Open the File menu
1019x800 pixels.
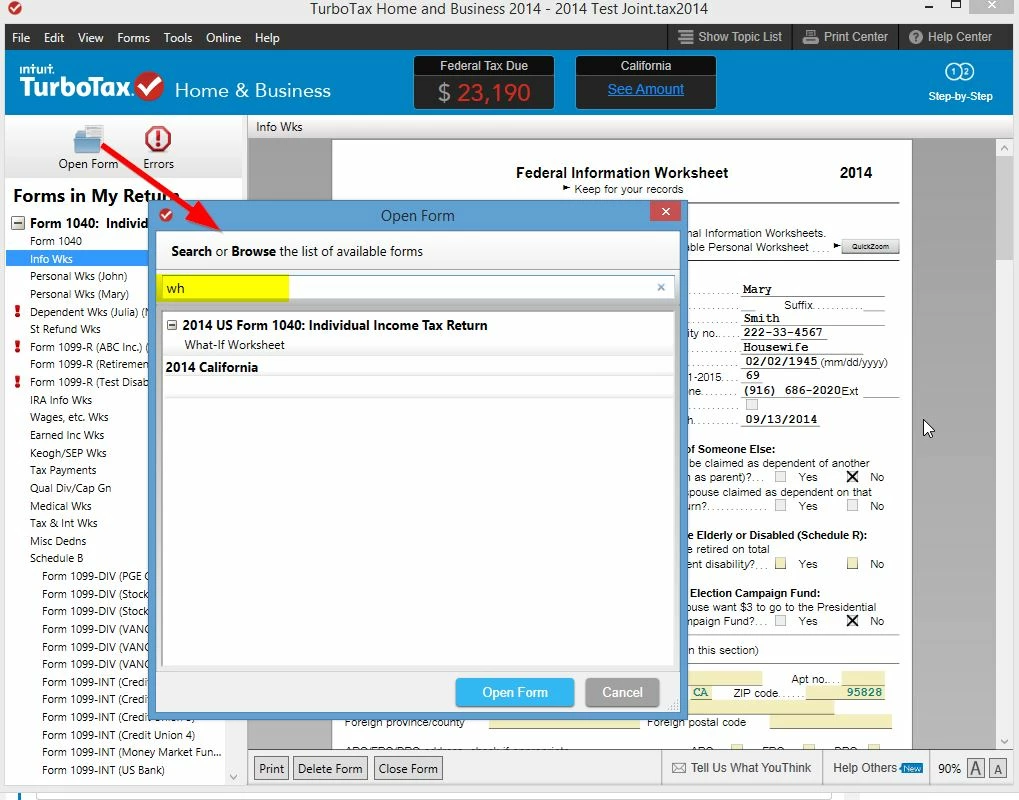click(x=21, y=38)
